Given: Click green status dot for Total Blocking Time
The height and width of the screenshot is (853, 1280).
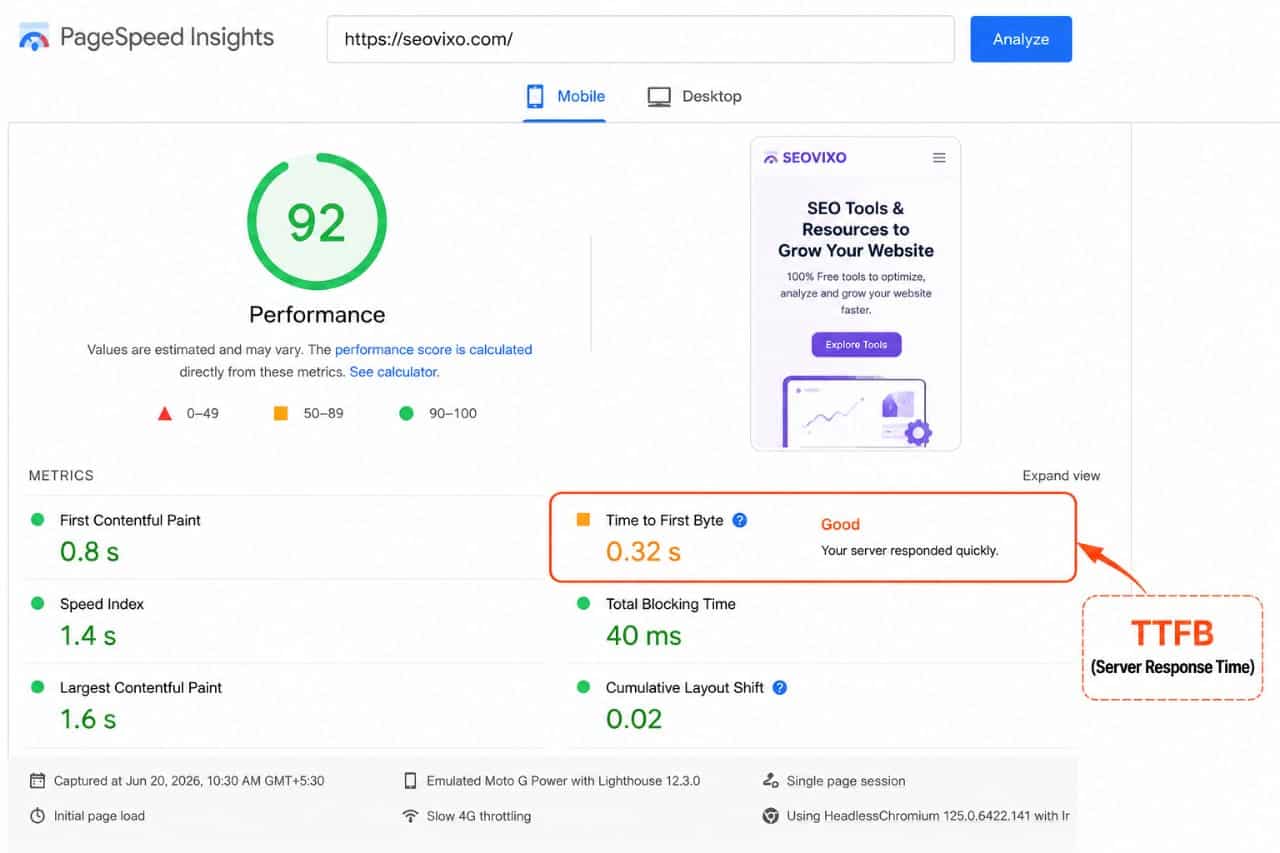Looking at the screenshot, I should tap(583, 604).
